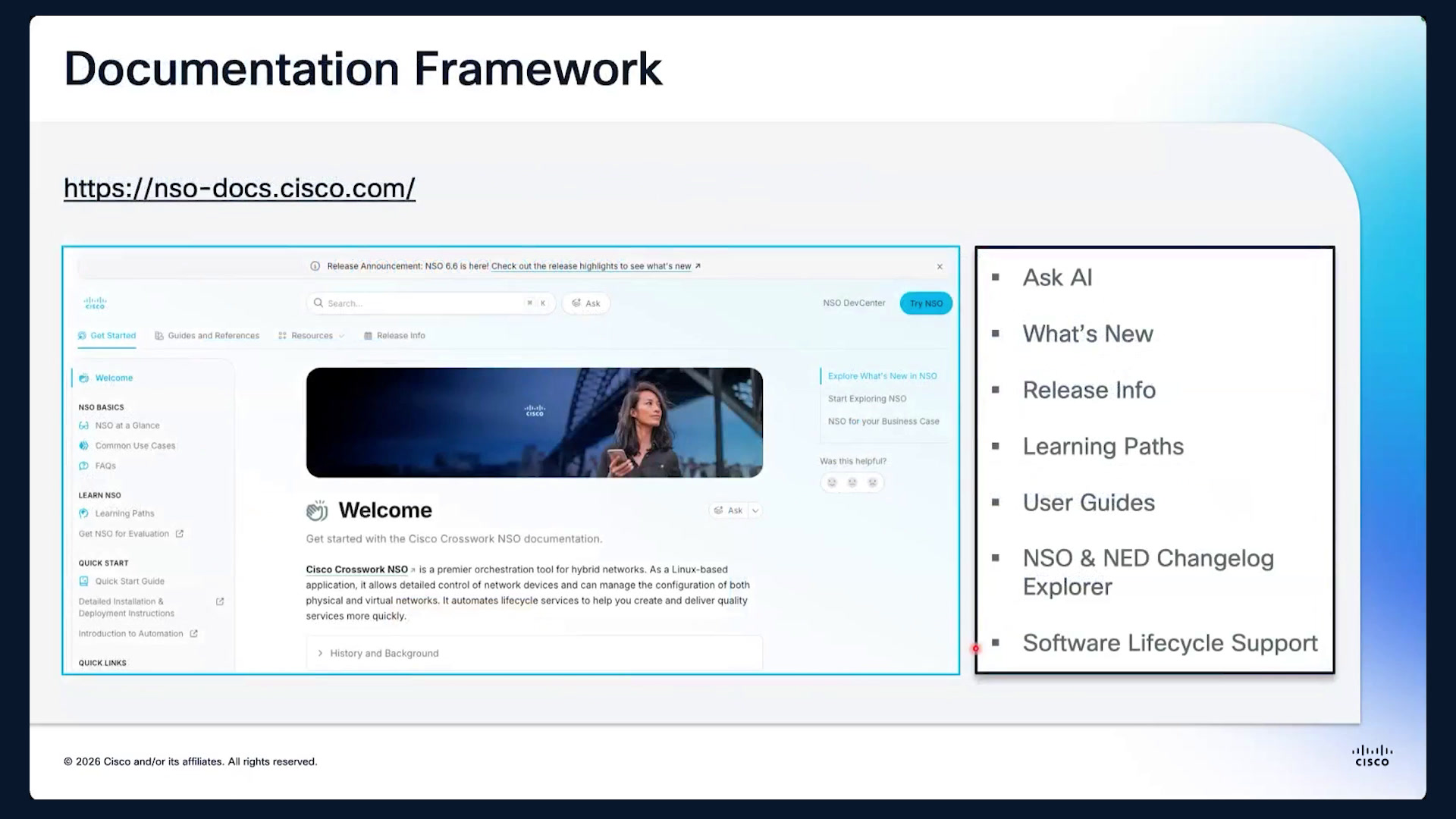Viewport: 1456px width, 819px height.
Task: Click the search field in the docs
Action: 431,303
